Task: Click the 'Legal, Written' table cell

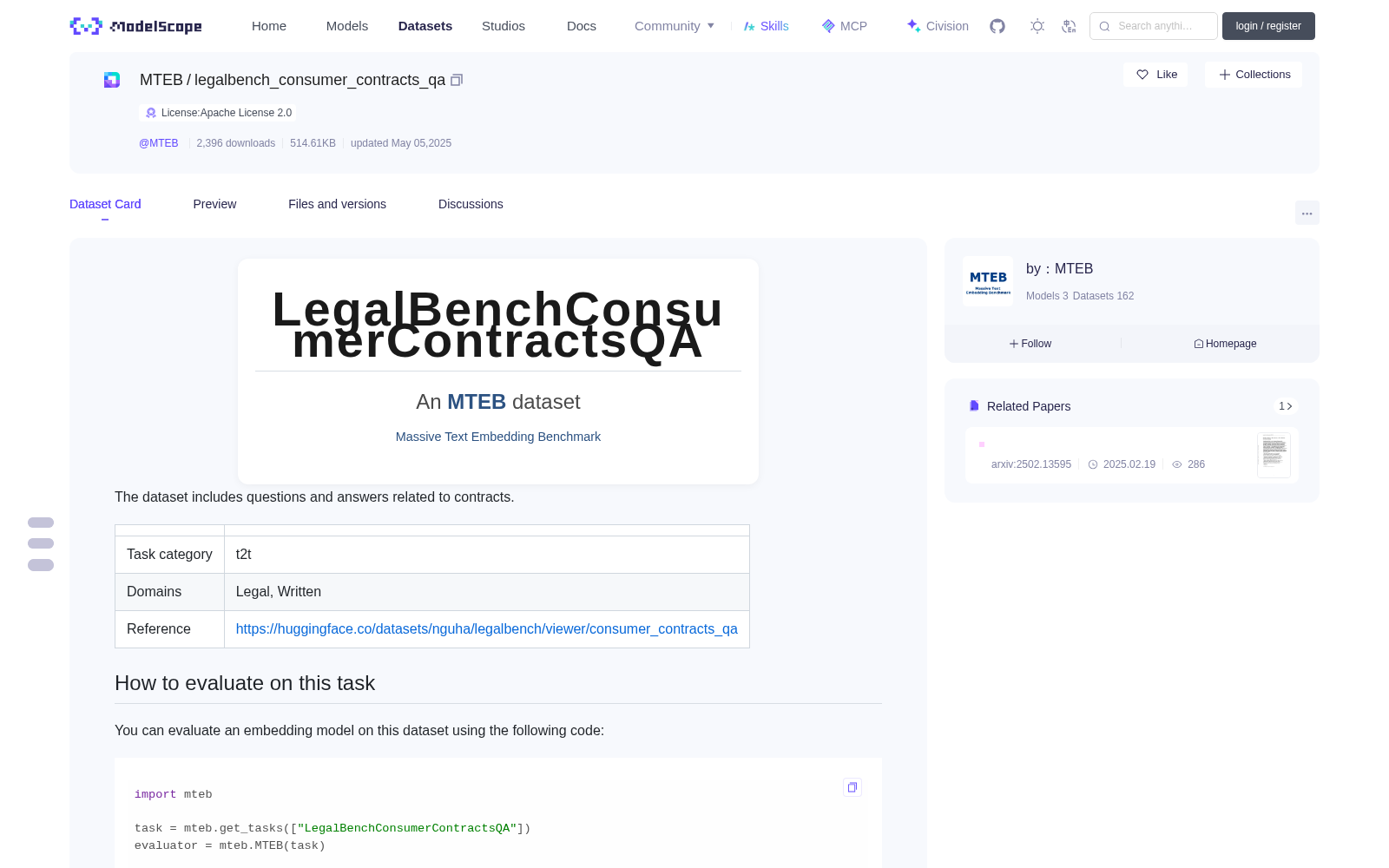Action: (x=487, y=592)
